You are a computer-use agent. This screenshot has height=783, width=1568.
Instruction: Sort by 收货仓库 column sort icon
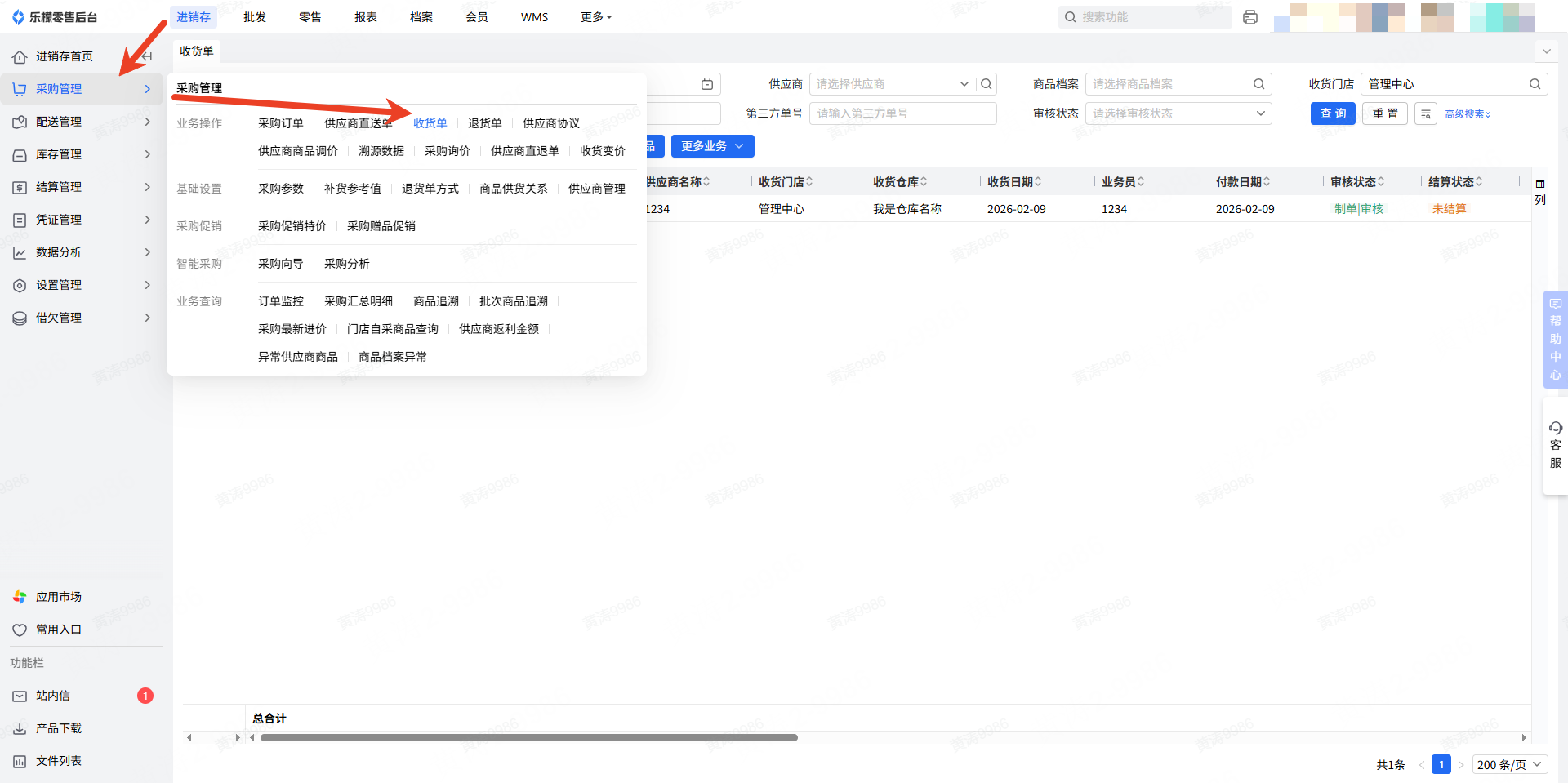tap(924, 182)
